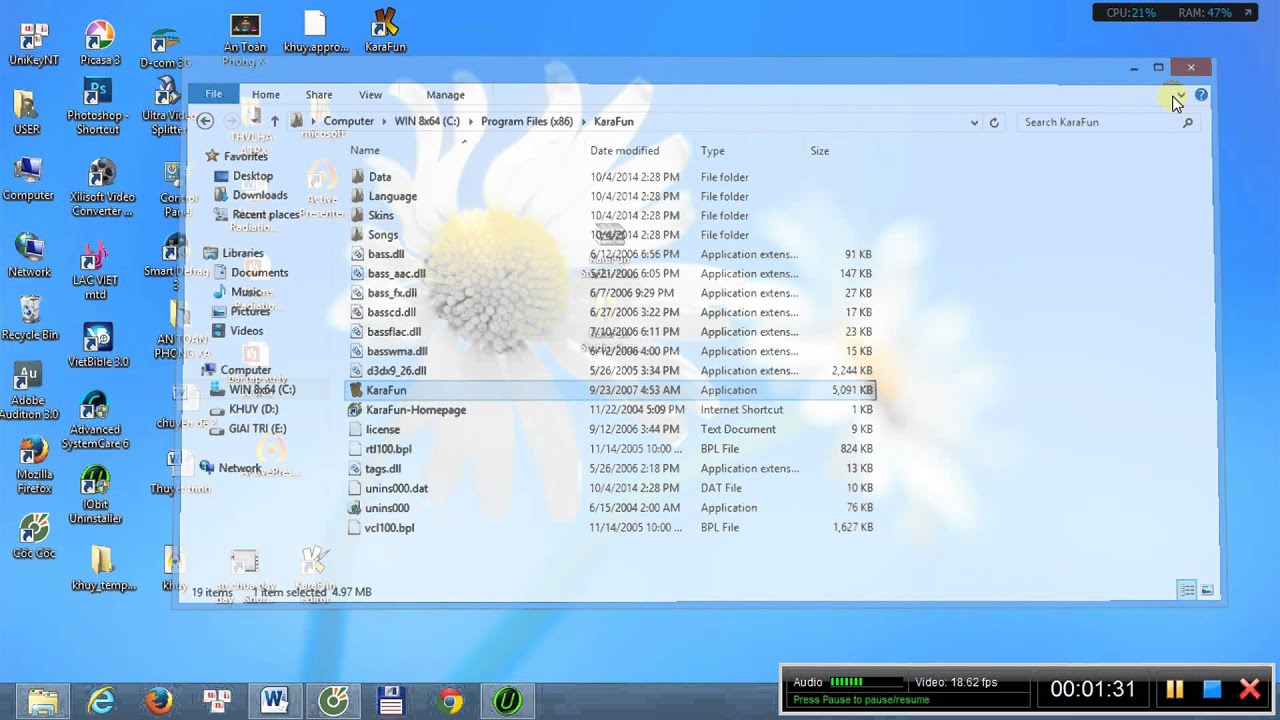Select GIAI TRI (E:) drive in tree

point(257,428)
